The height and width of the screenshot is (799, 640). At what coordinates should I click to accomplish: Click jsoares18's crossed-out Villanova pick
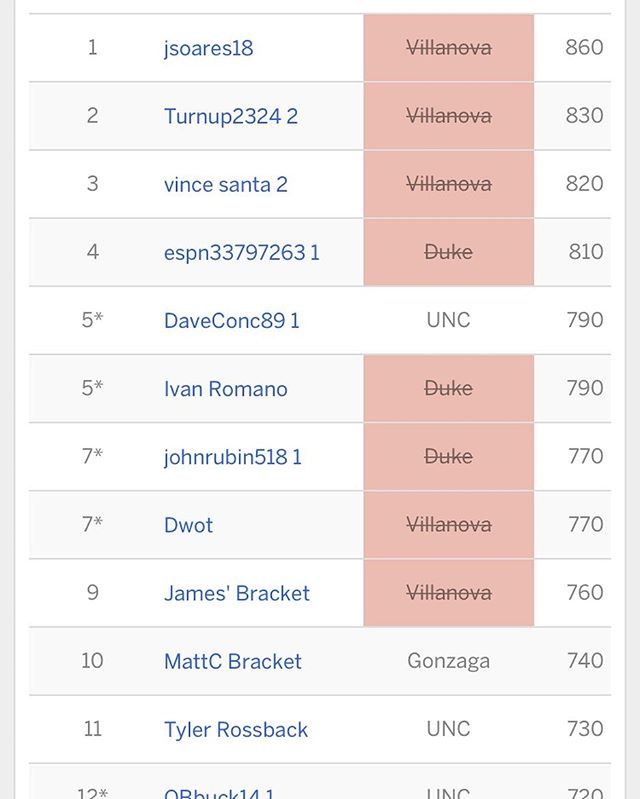pyautogui.click(x=448, y=48)
